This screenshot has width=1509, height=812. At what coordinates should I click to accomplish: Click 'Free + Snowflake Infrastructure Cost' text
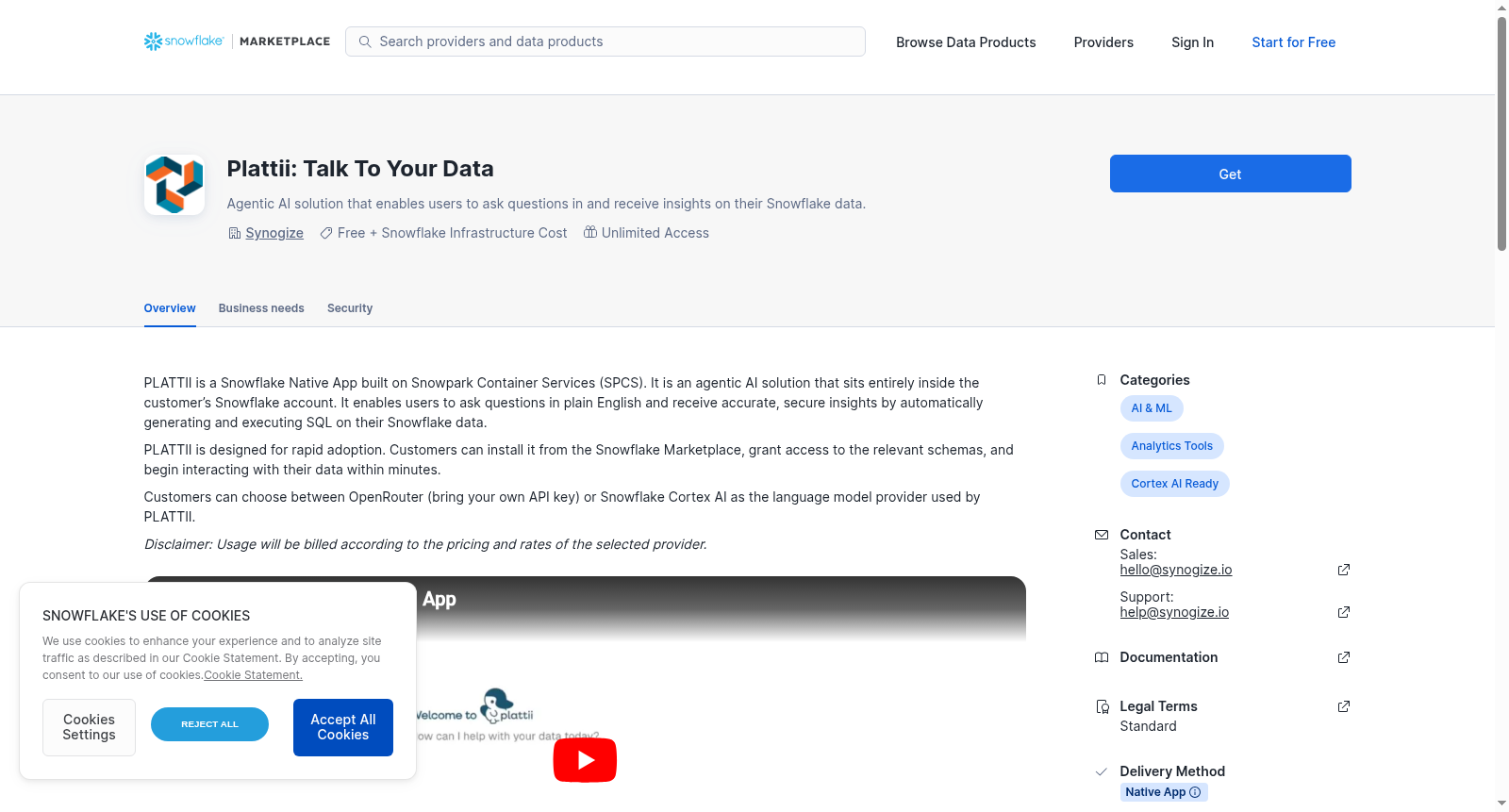point(453,233)
